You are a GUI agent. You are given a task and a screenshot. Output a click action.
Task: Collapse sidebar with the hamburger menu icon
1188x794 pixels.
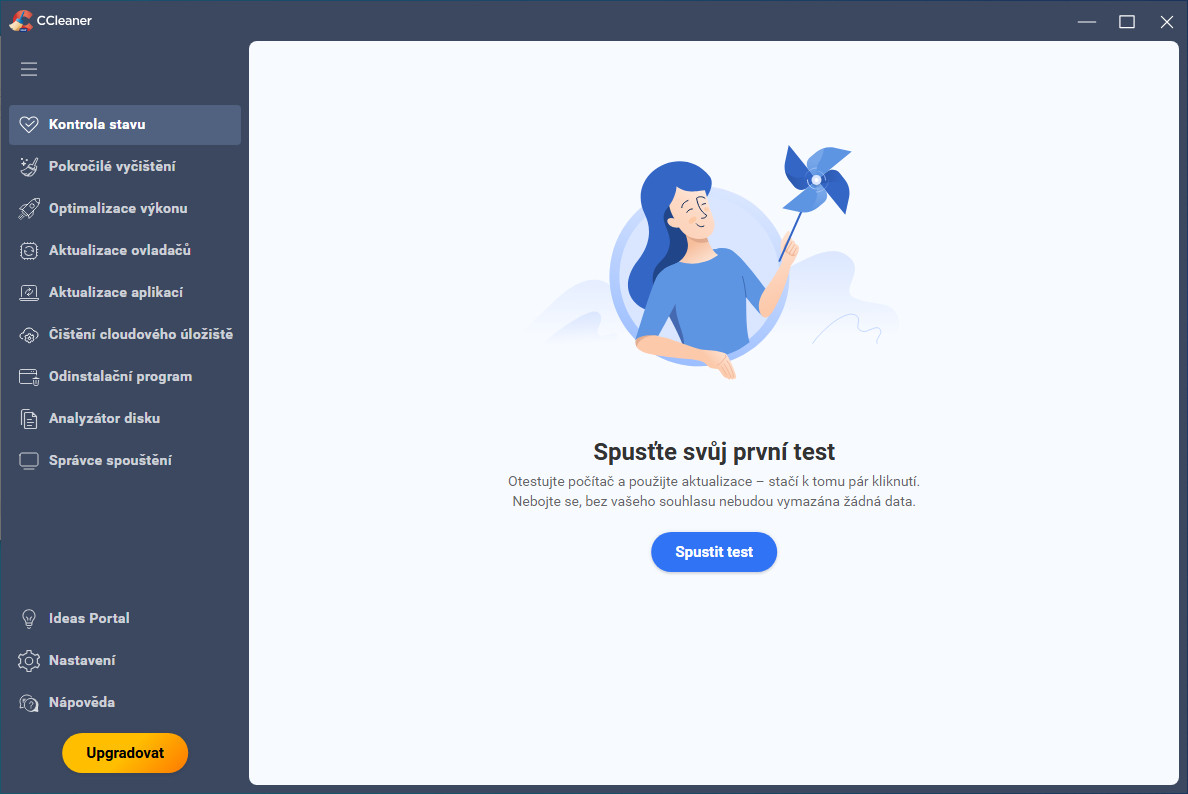pyautogui.click(x=29, y=69)
